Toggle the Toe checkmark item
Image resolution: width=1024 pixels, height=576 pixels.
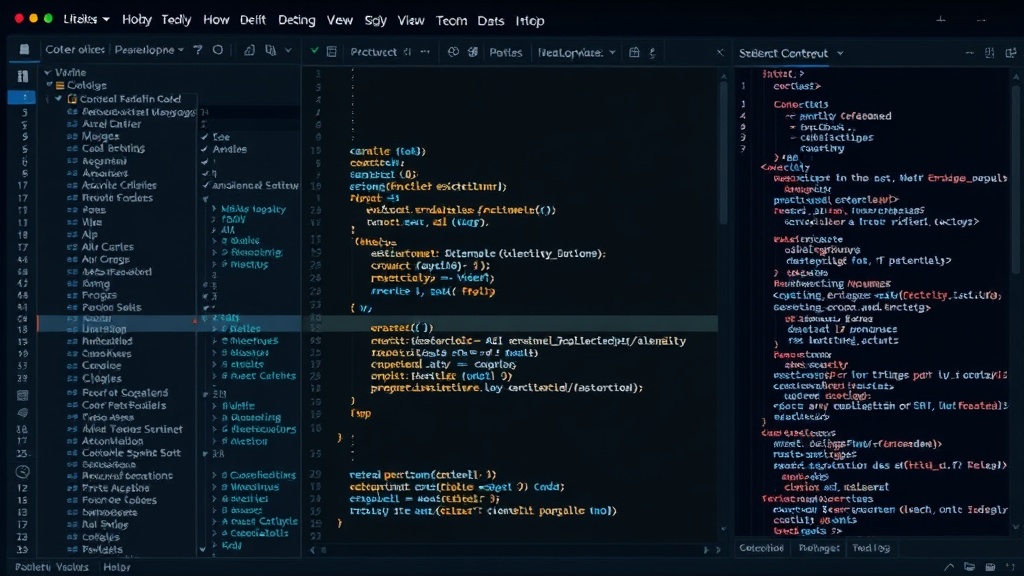216,136
